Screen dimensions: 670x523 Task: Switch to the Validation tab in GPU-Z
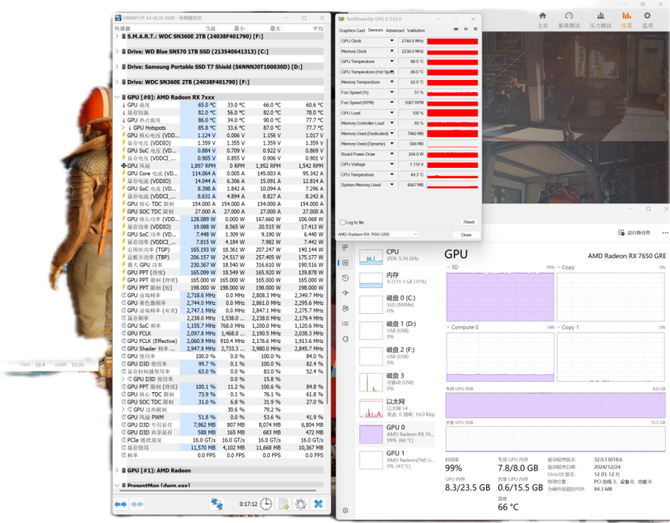(x=415, y=30)
